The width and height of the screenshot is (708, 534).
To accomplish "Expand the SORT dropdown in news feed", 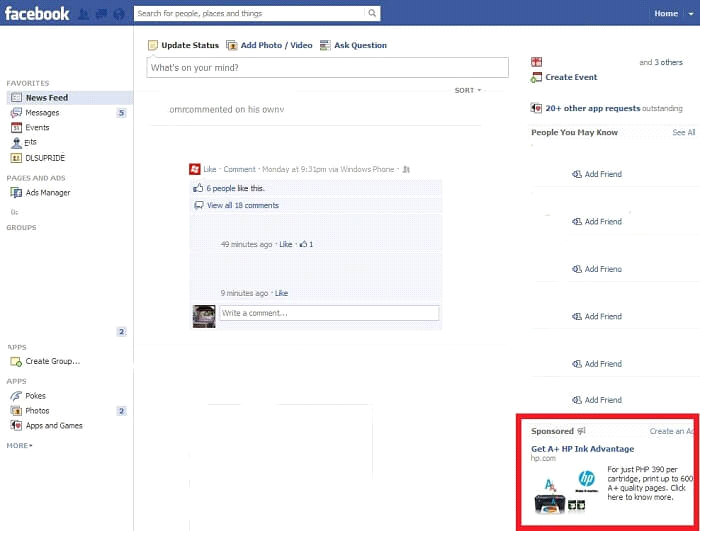I will coord(467,91).
